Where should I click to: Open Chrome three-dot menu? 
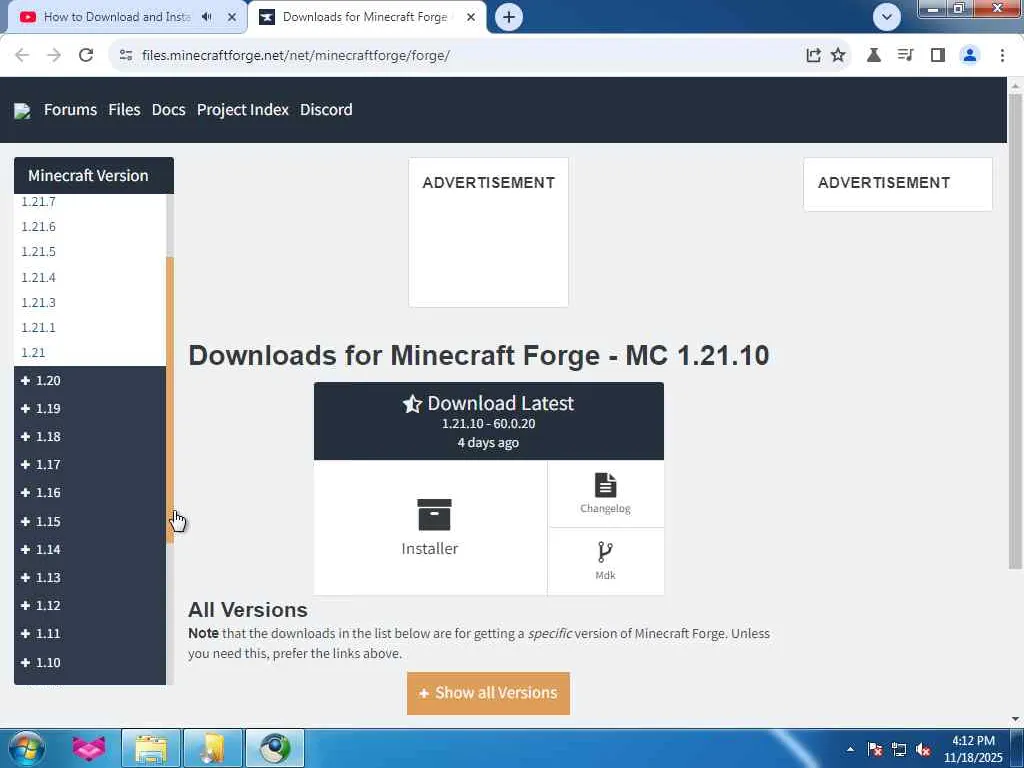(1002, 56)
